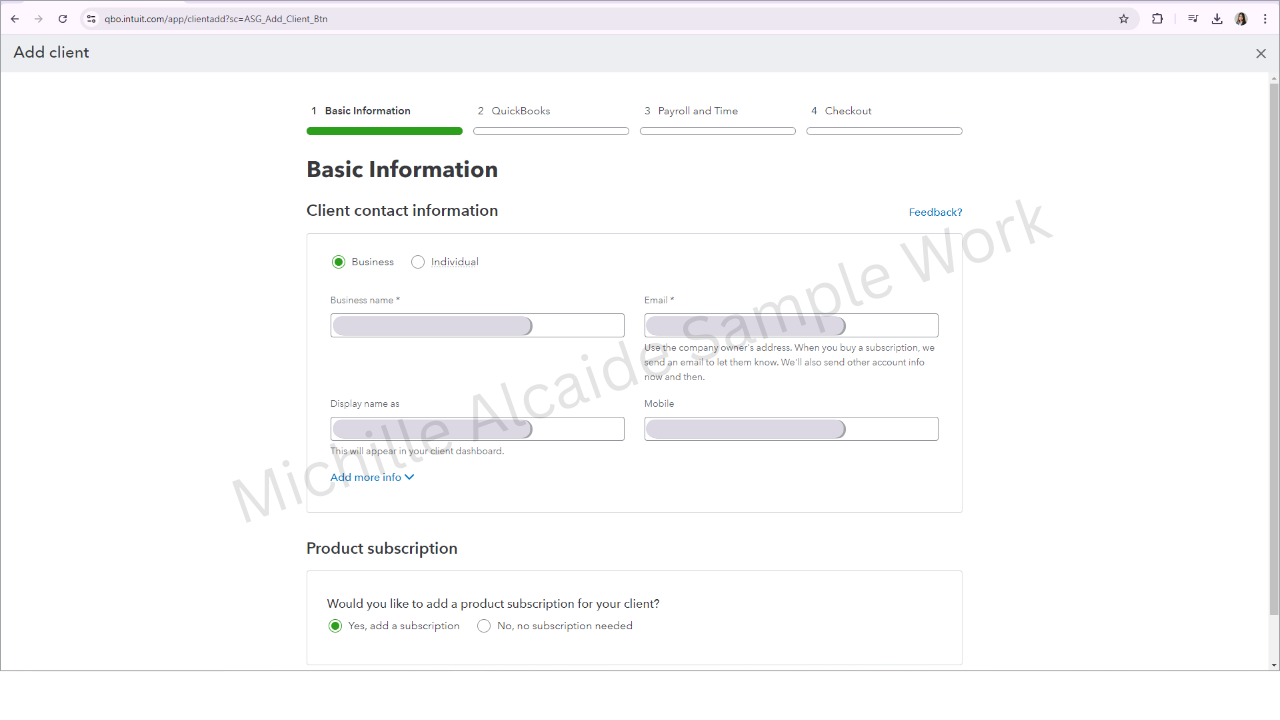The height and width of the screenshot is (720, 1280).
Task: Go to step 1 Basic Information
Action: [384, 118]
